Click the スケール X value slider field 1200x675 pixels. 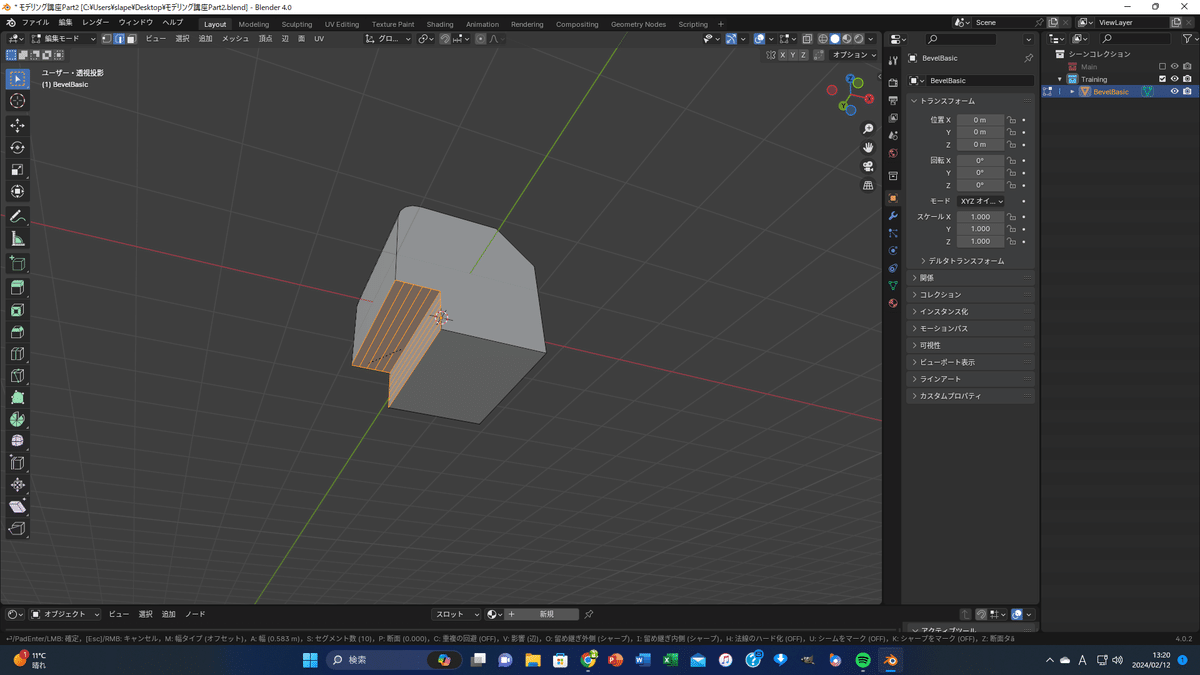click(980, 217)
